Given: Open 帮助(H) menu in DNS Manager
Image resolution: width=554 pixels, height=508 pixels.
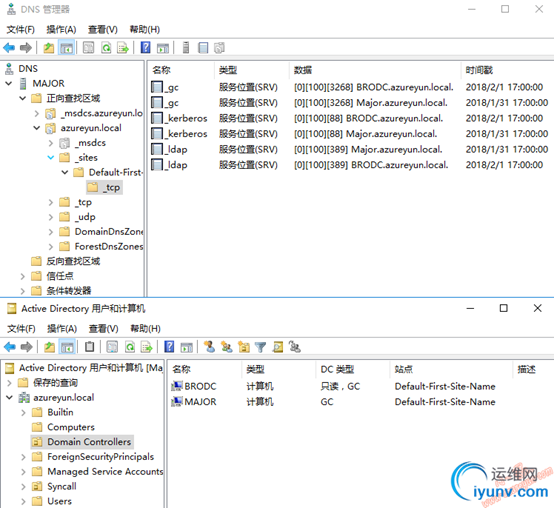Looking at the screenshot, I should [x=145, y=29].
